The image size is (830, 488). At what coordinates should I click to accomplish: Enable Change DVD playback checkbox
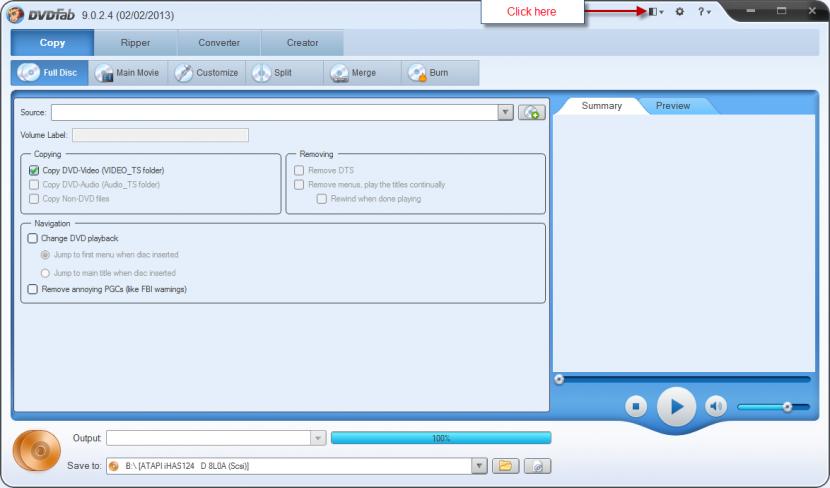coord(32,238)
